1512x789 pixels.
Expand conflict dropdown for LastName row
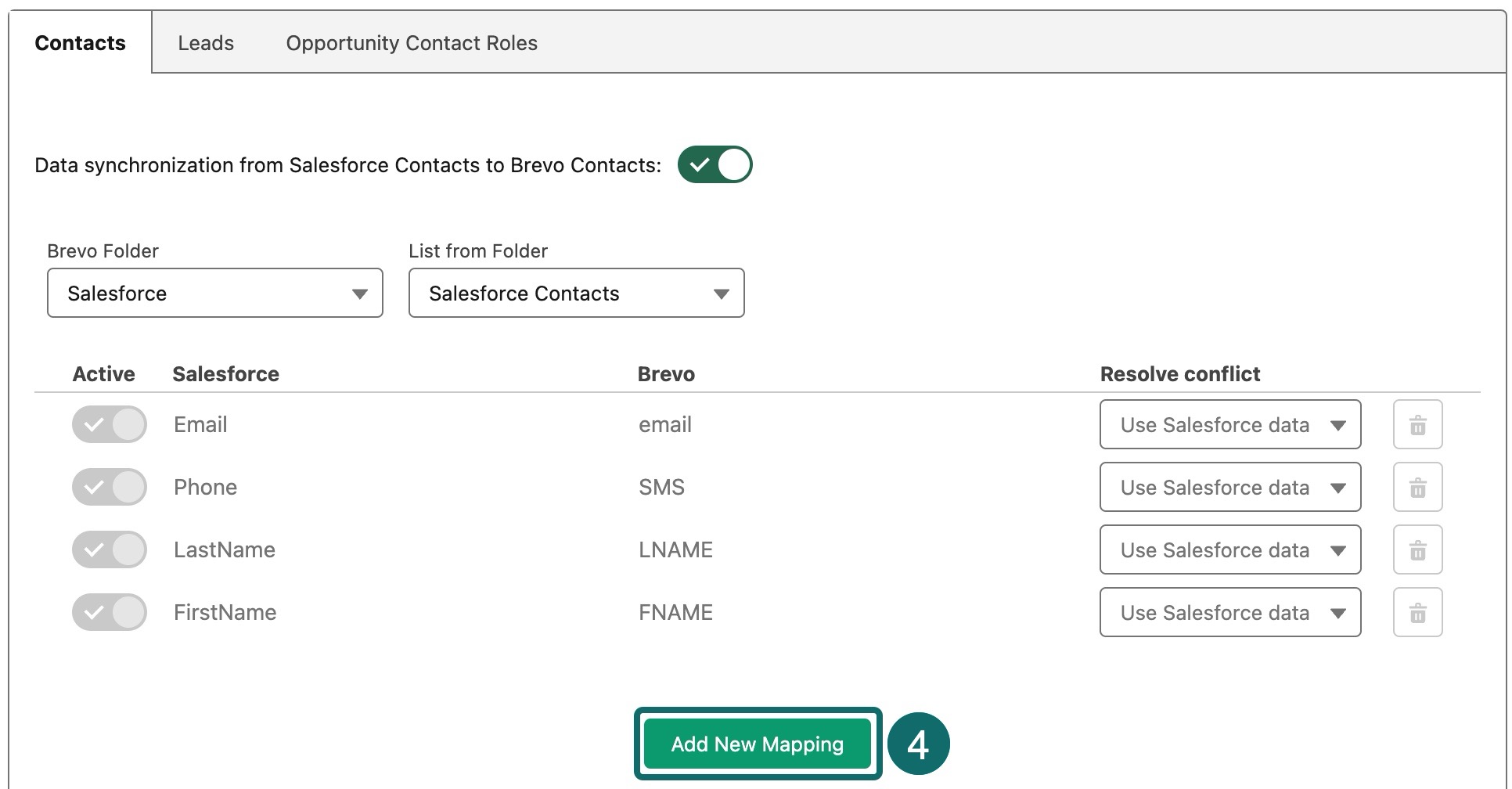[1230, 549]
